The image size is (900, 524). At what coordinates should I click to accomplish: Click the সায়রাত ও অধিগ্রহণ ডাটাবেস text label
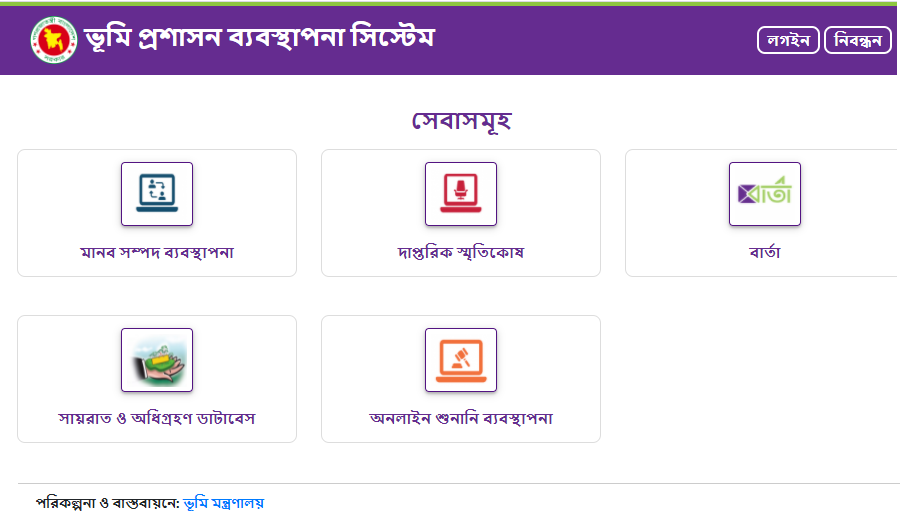coord(157,418)
